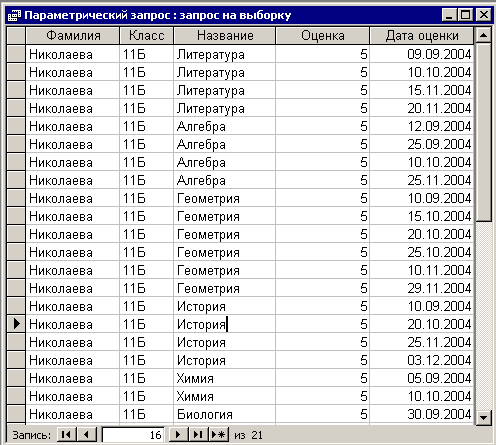Viewport: 496px width, 445px height.
Task: Click the vertical scrollbar thumb
Action: 483,132
